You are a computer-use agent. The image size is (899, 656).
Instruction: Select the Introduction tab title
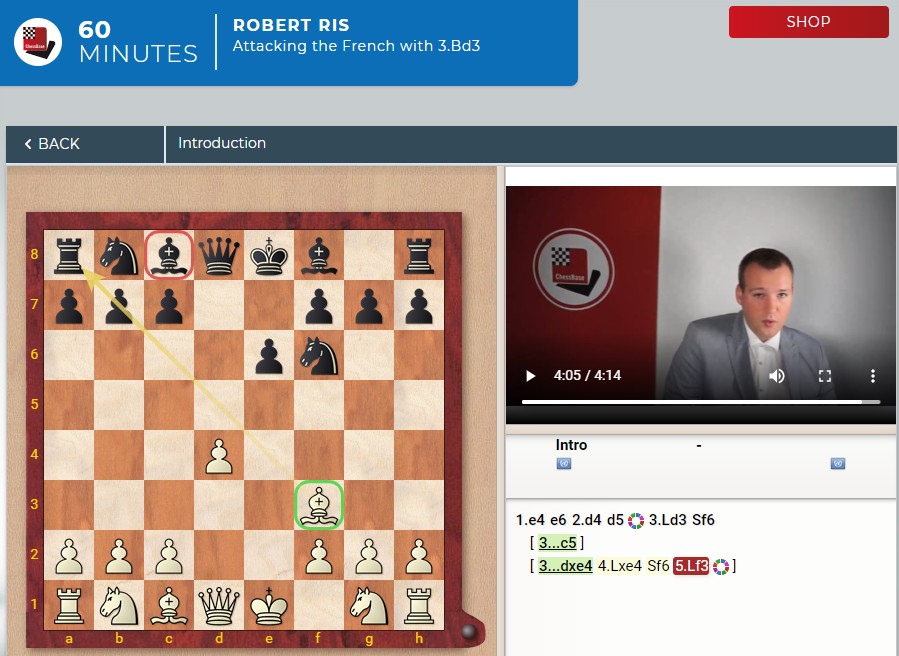coord(222,143)
